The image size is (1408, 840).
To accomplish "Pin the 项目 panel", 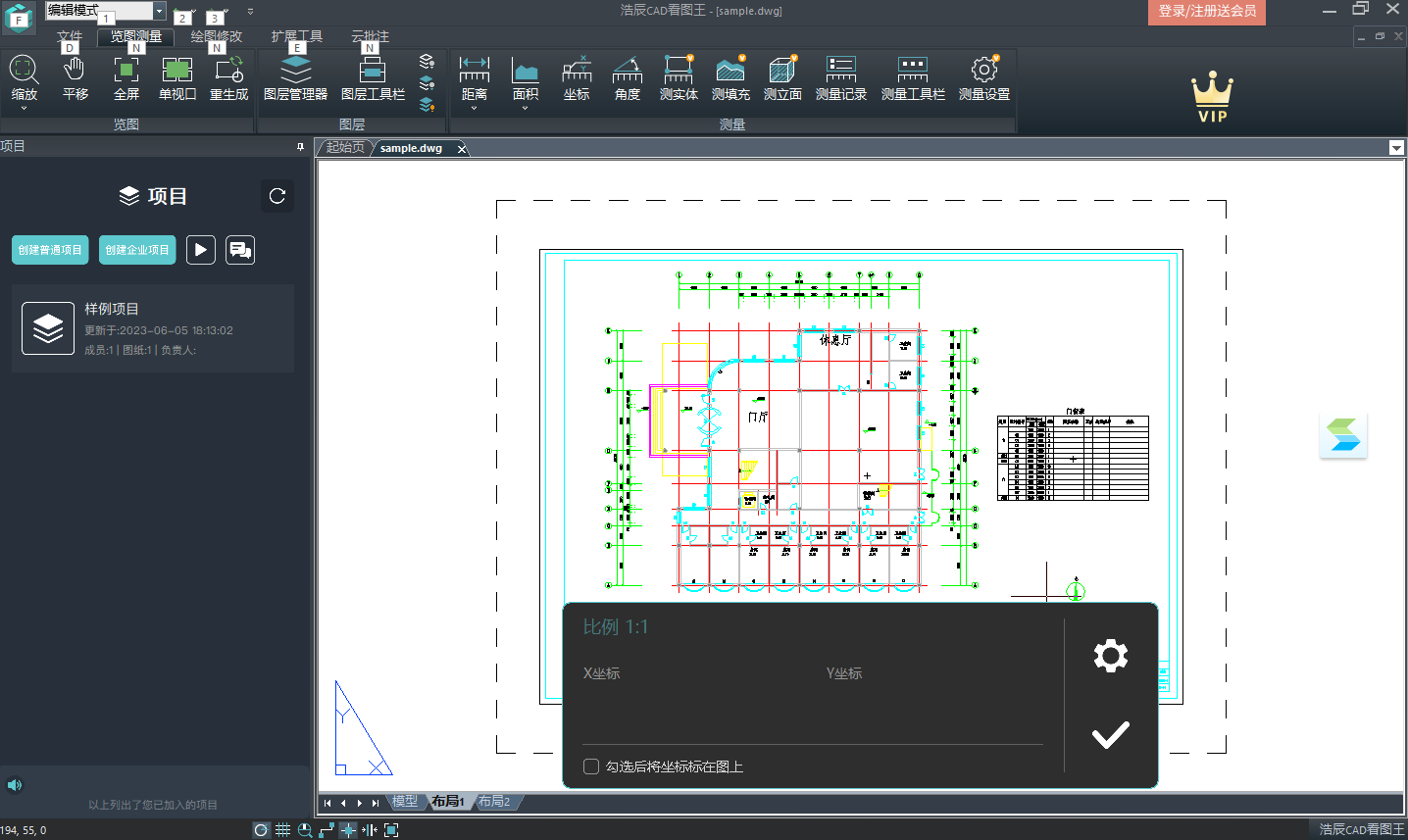I will point(300,146).
